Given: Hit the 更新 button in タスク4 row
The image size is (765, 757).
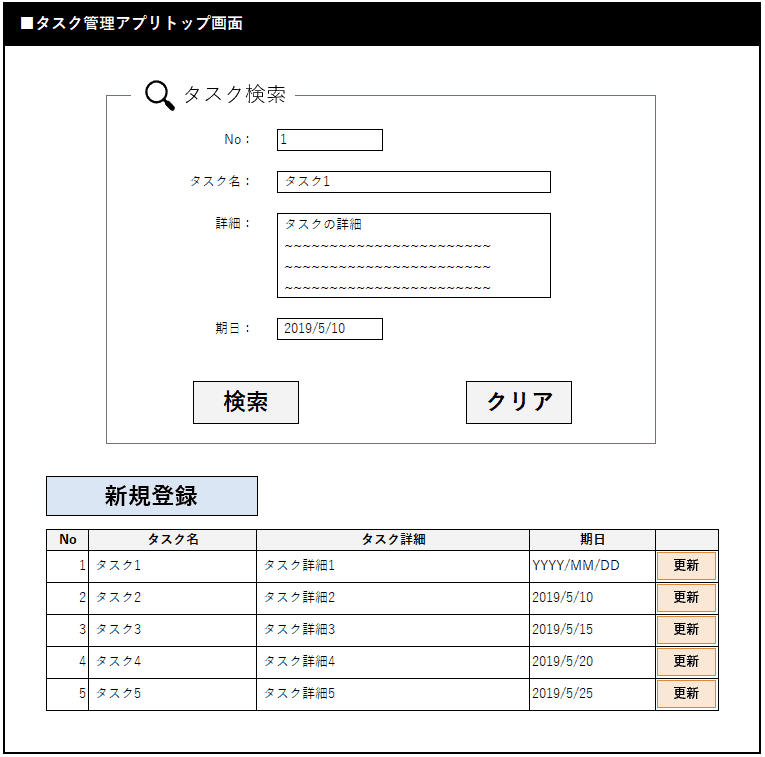Looking at the screenshot, I should (x=686, y=662).
